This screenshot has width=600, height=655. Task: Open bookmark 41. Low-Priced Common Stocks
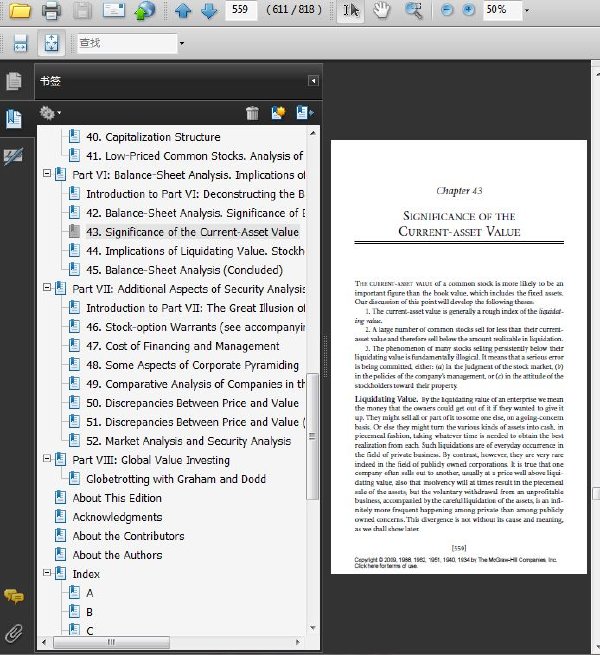coord(194,156)
